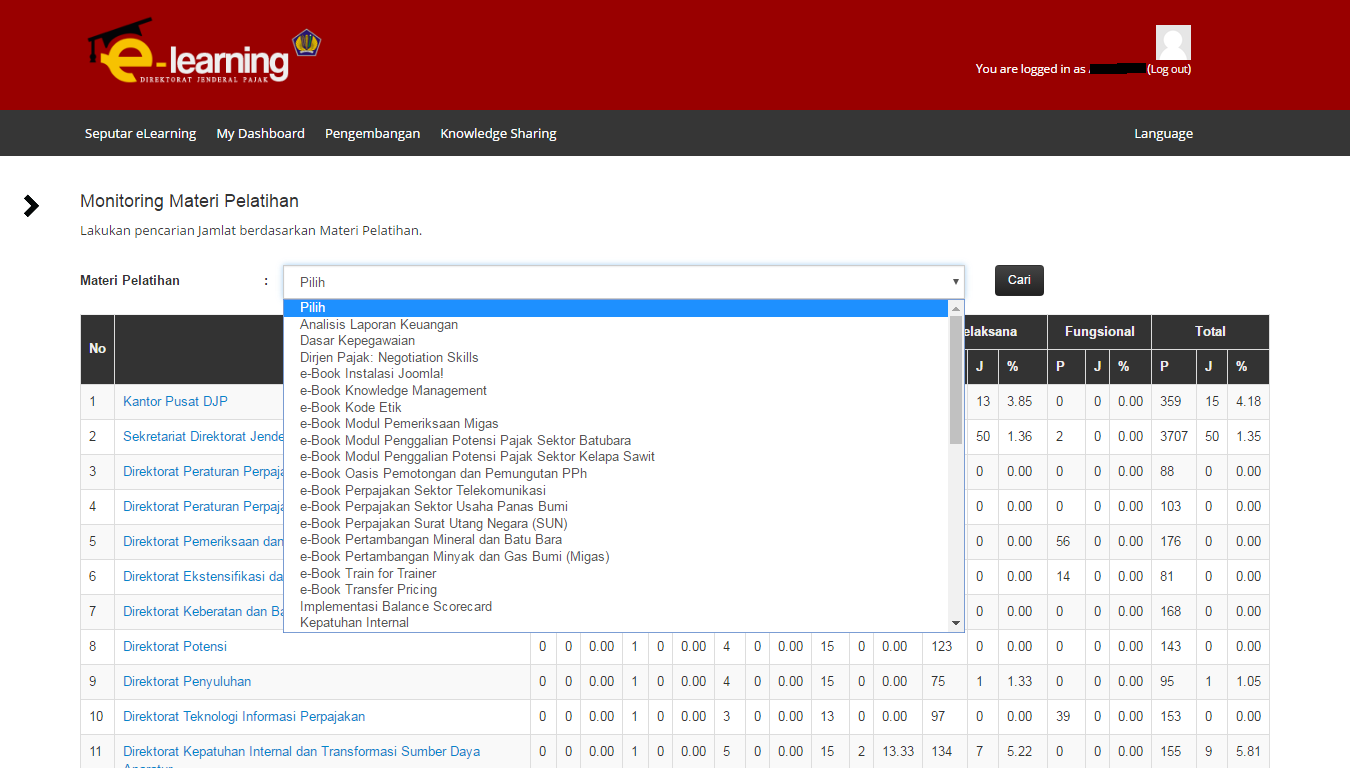The width and height of the screenshot is (1350, 768).
Task: Click the Kementerian Keuangan emblem icon
Action: tap(308, 42)
